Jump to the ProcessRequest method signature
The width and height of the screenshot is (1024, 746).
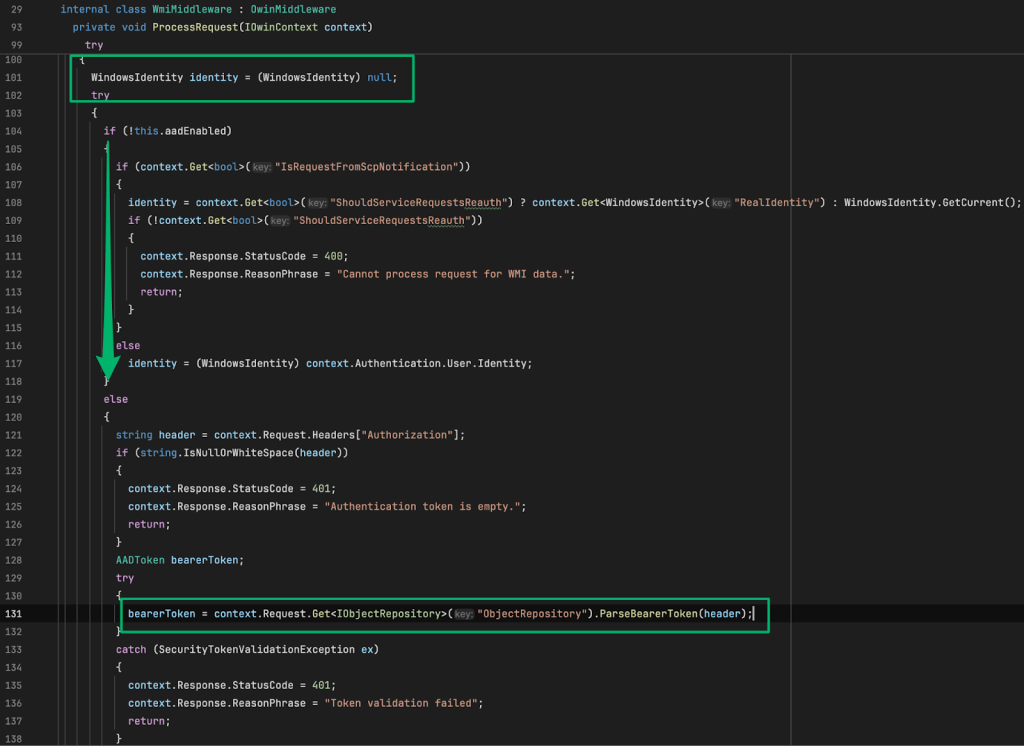[x=194, y=27]
